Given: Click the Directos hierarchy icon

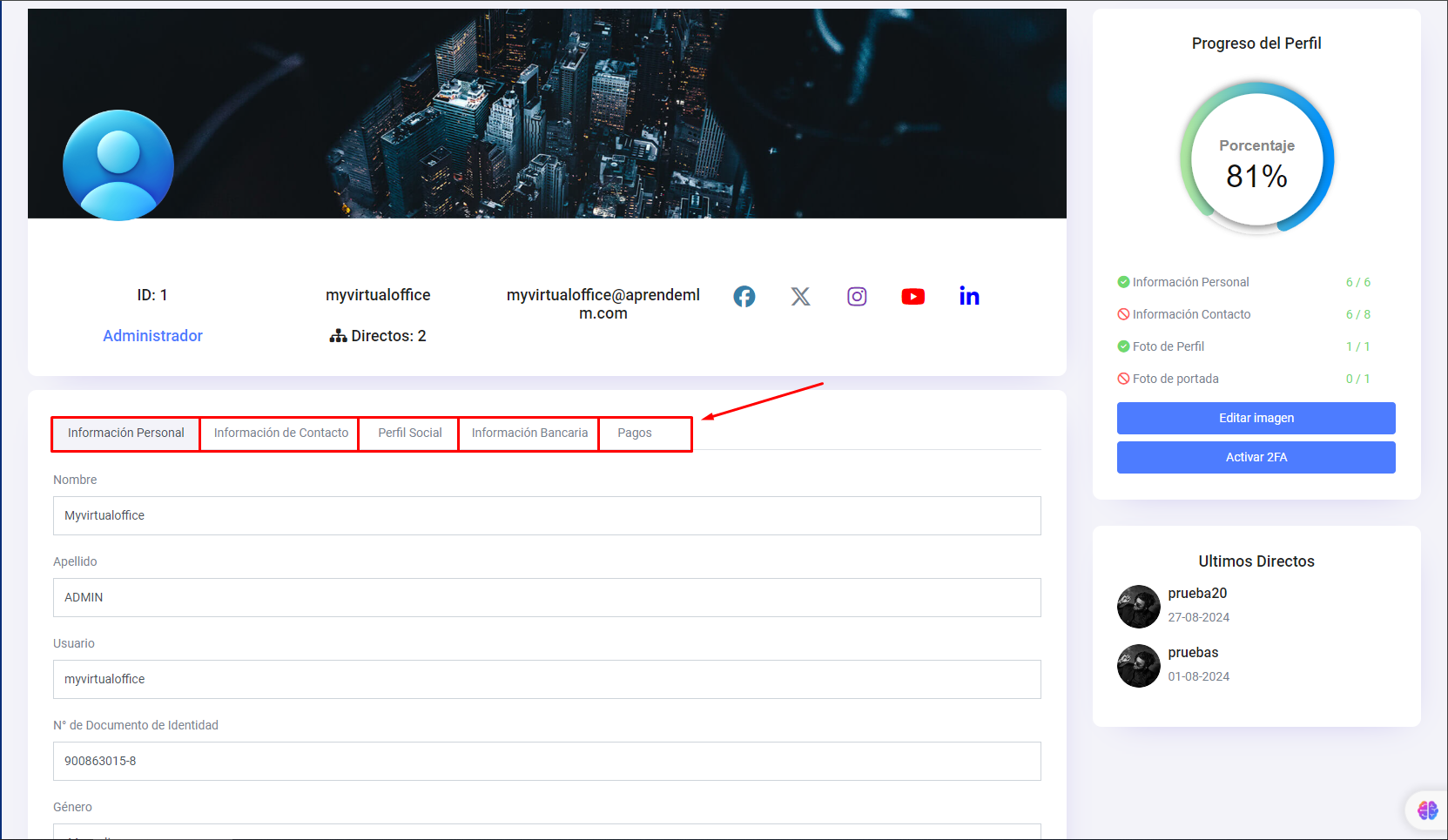Looking at the screenshot, I should pyautogui.click(x=338, y=336).
